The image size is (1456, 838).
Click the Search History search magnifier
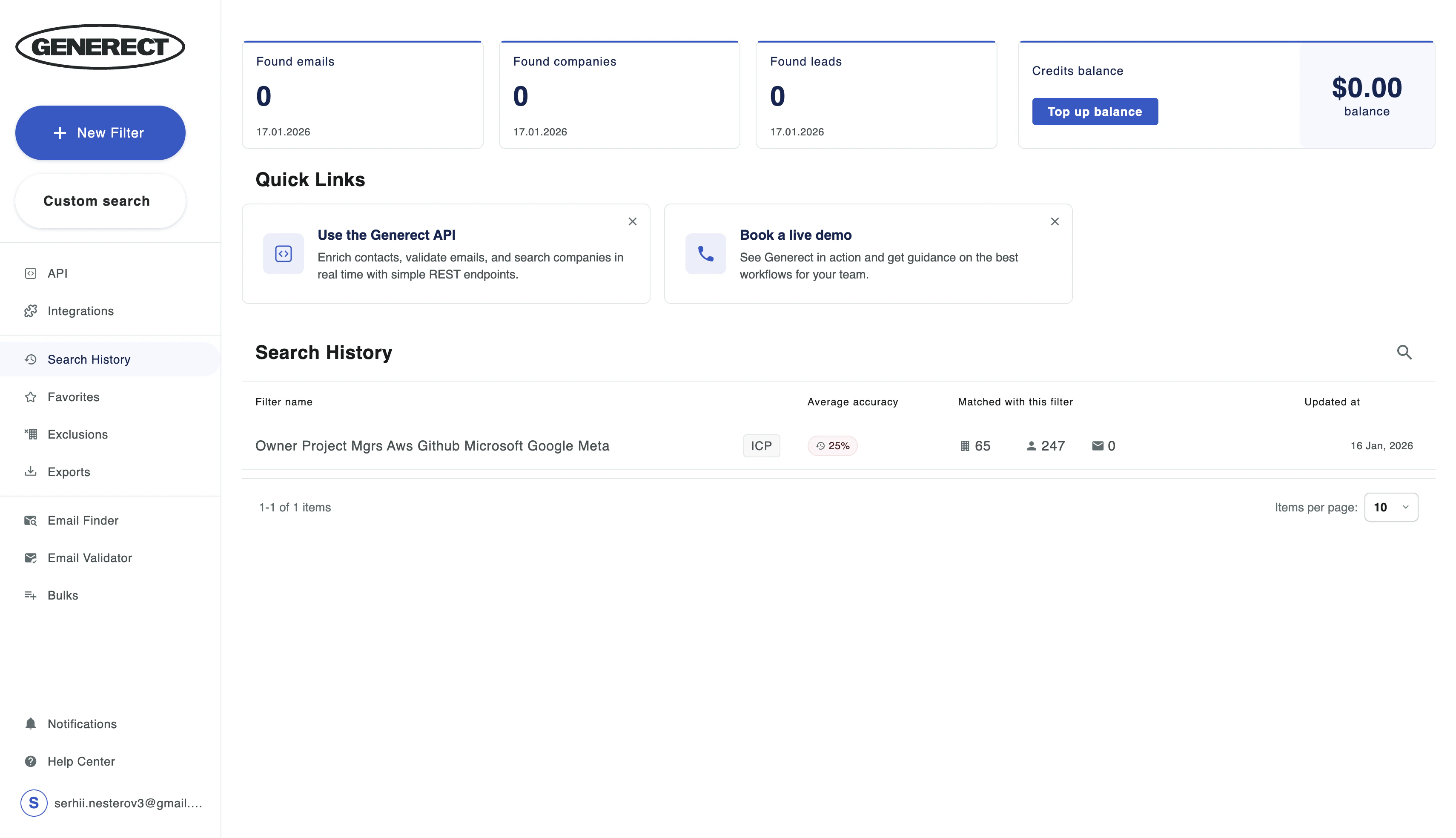1405,352
